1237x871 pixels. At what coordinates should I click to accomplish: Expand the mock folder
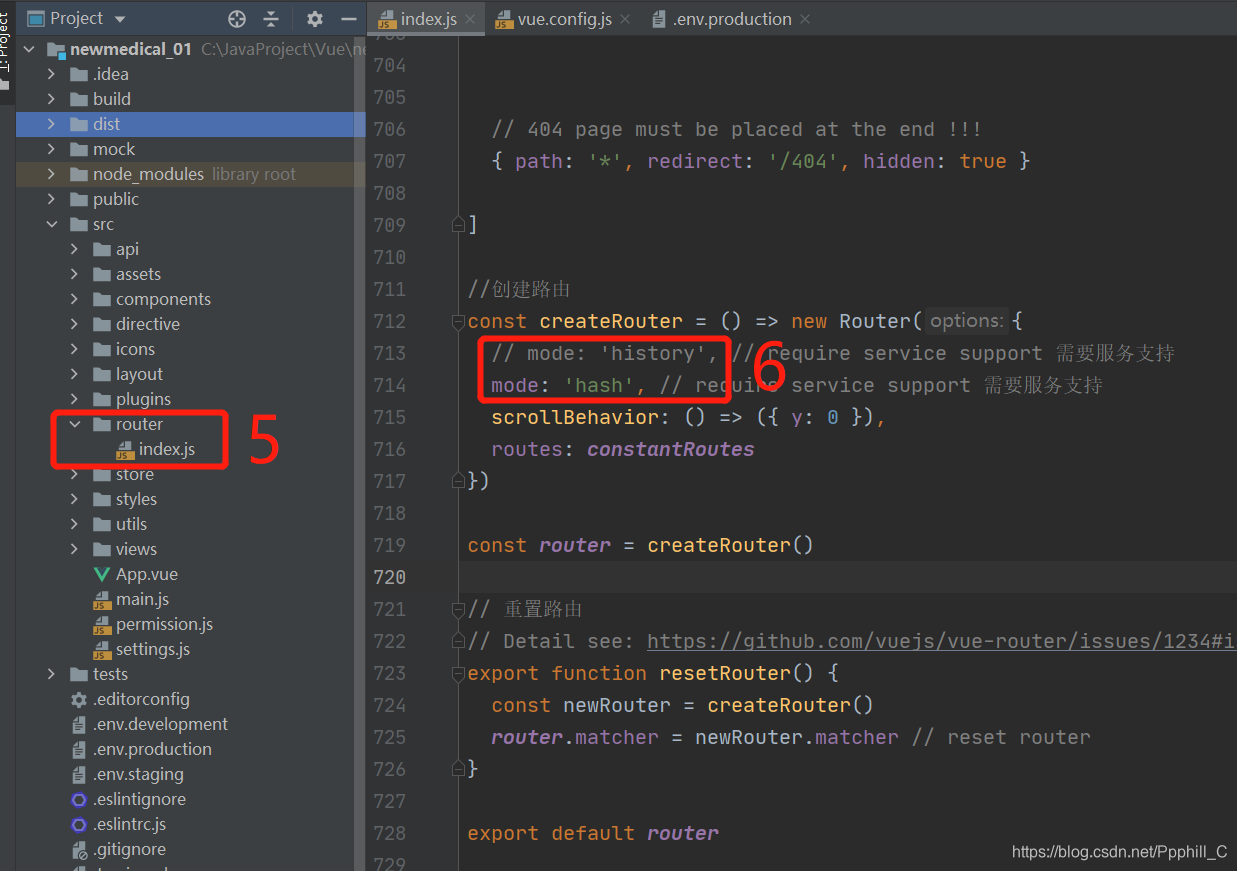point(52,149)
